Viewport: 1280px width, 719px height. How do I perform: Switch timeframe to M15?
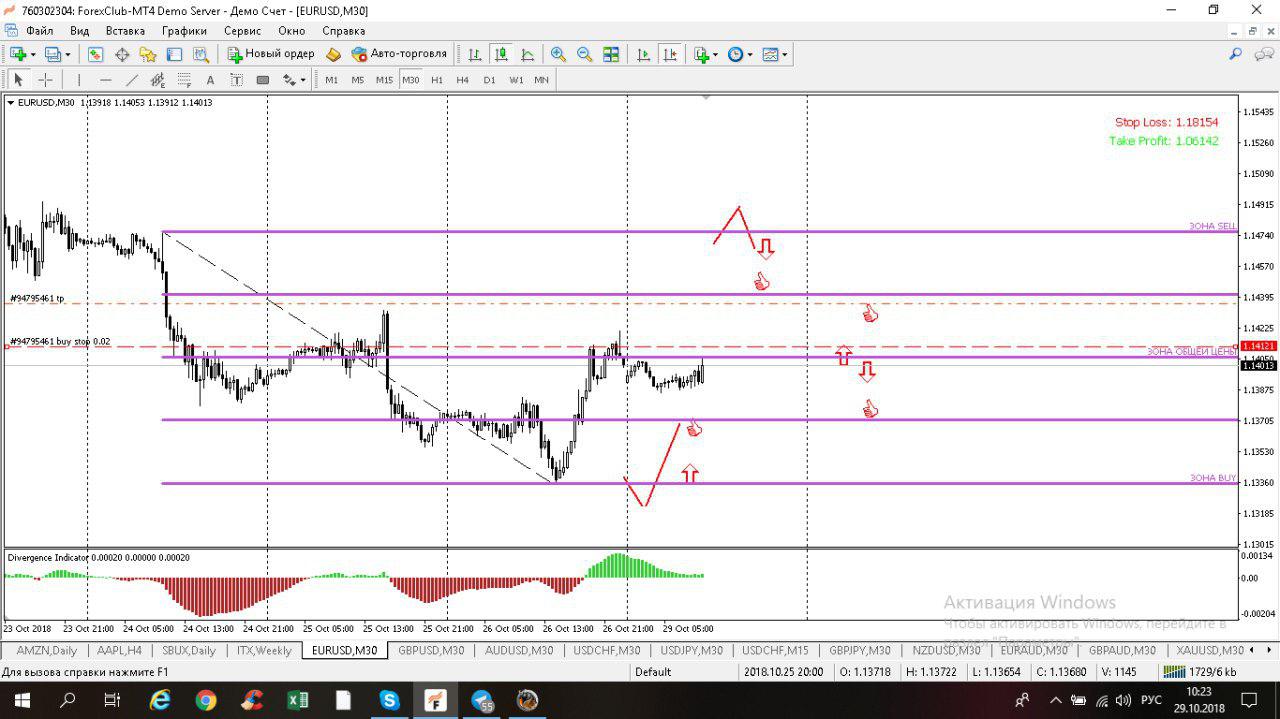[384, 80]
